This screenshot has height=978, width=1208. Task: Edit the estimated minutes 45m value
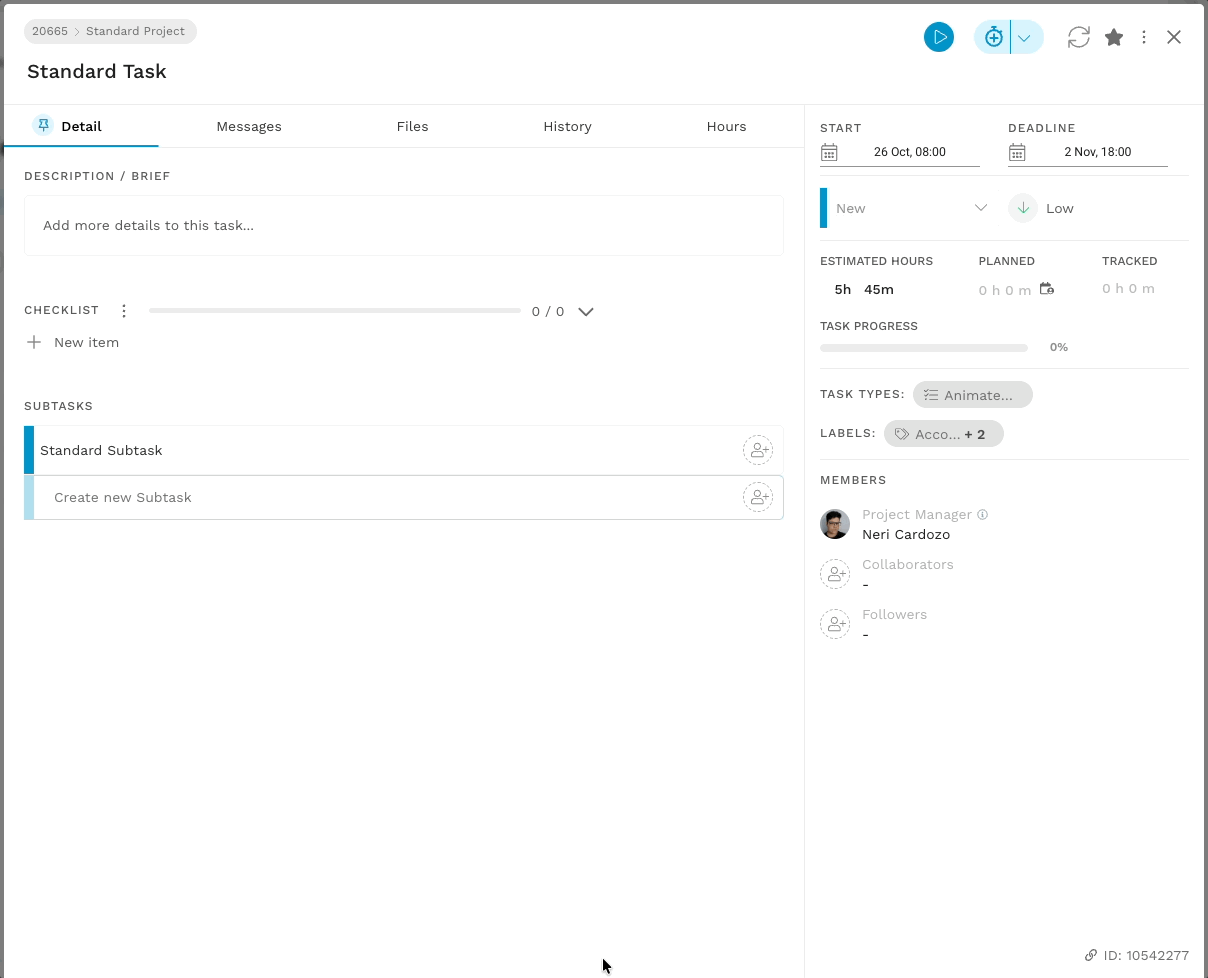[879, 289]
